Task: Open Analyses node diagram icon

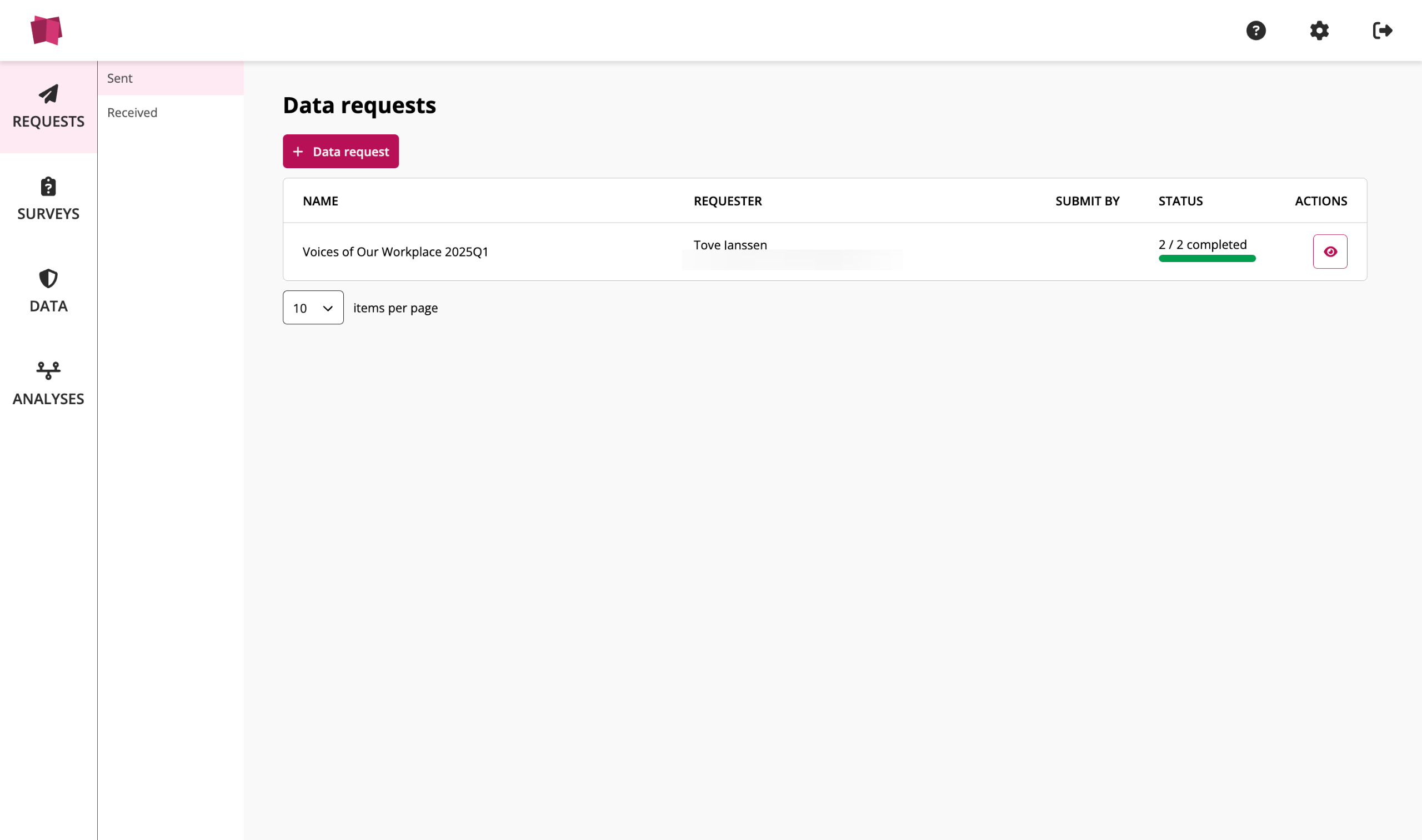Action: [48, 371]
